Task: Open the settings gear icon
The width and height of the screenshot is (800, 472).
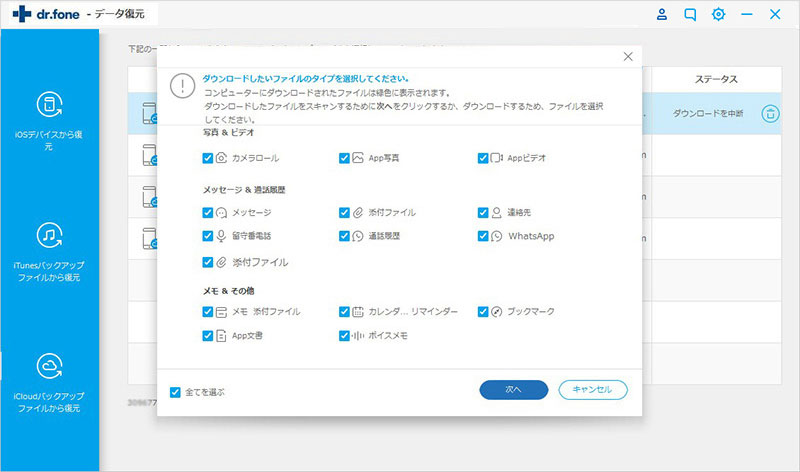Action: 718,15
